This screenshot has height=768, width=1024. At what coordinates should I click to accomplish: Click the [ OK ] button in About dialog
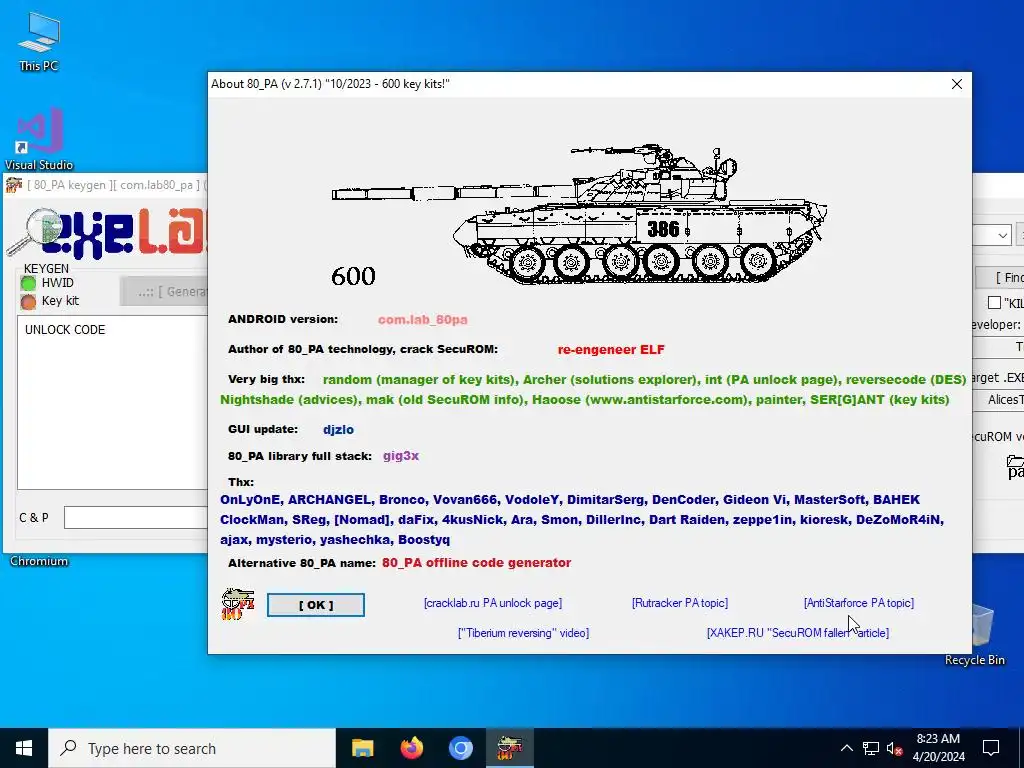(x=315, y=605)
